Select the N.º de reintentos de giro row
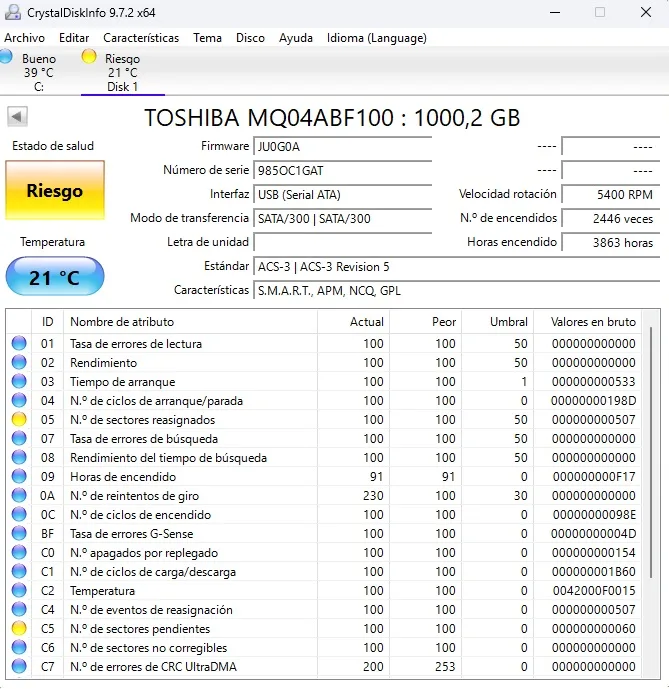Screen dimensions: 669x689 324,495
